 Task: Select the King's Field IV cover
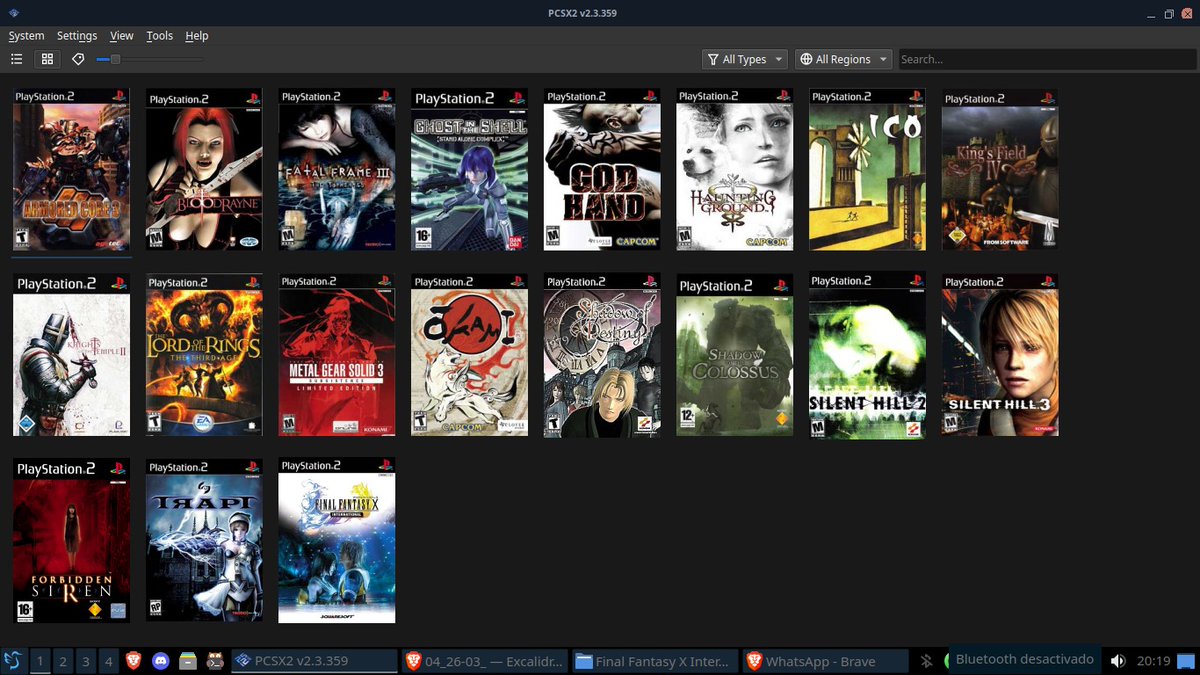[1000, 169]
